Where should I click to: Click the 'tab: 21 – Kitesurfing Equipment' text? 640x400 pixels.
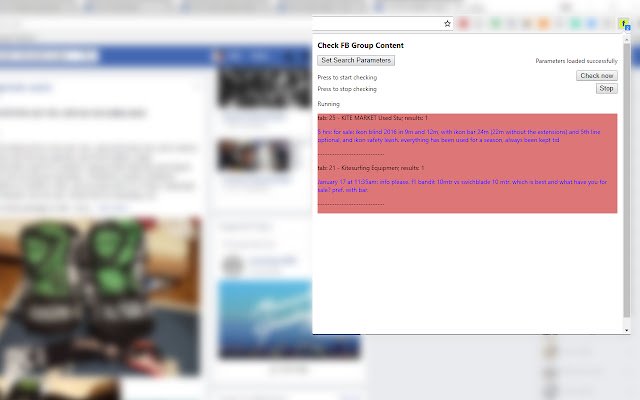point(371,168)
